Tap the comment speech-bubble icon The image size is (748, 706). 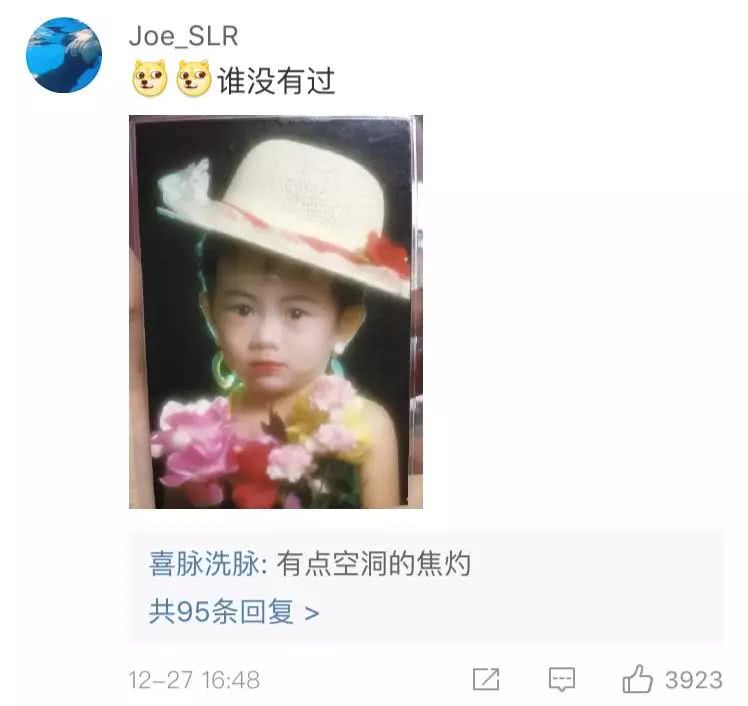[562, 679]
